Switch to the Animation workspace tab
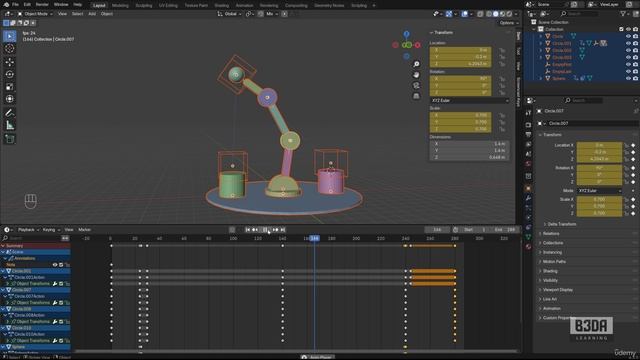This screenshot has width=640, height=360. (x=244, y=5)
